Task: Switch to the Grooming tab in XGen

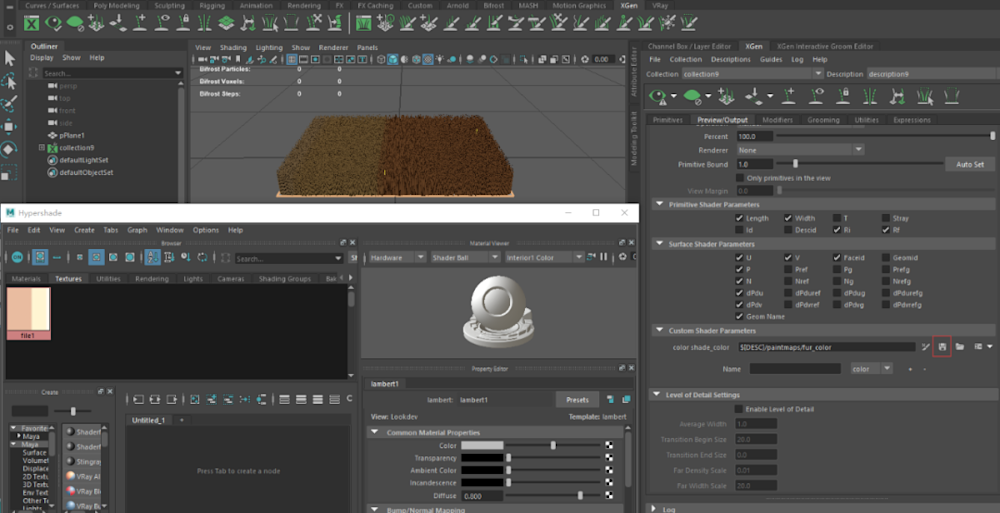Action: point(823,120)
